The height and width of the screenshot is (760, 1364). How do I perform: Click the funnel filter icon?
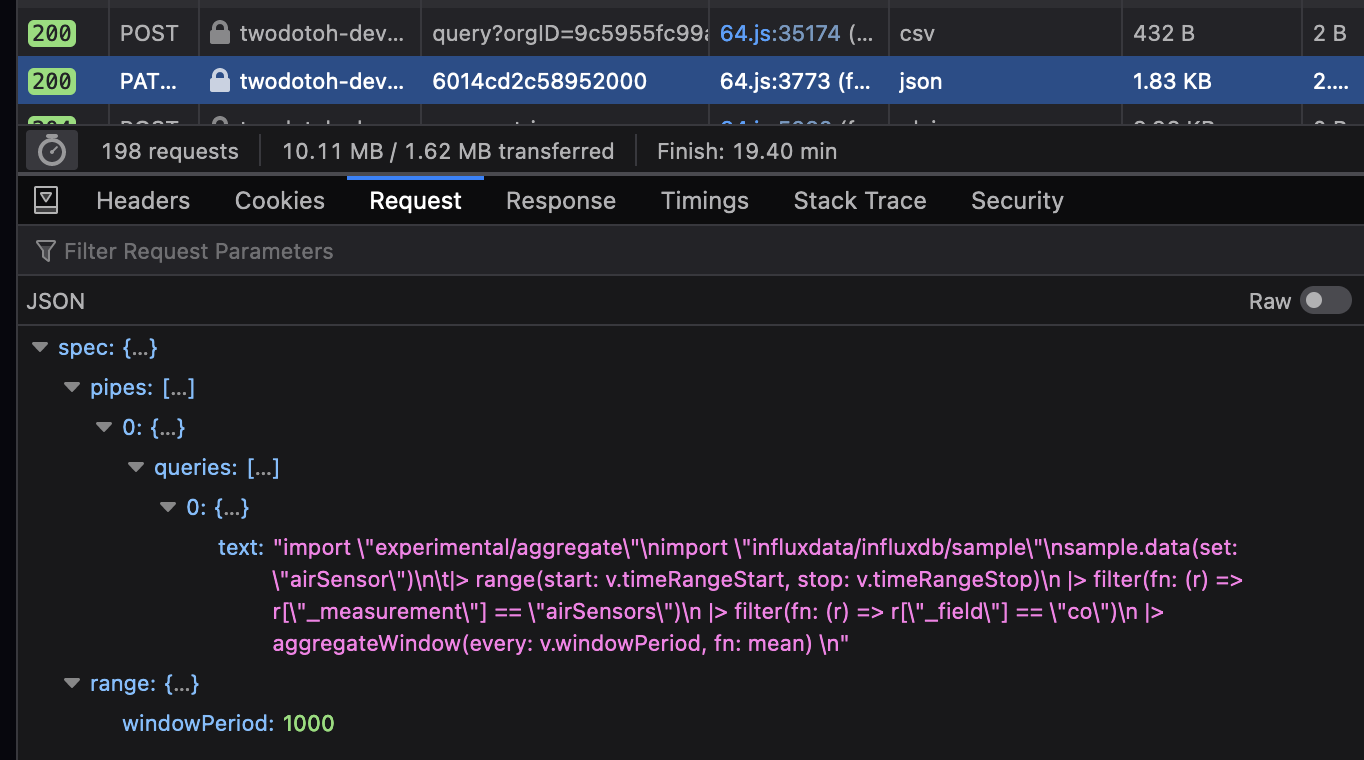[x=45, y=251]
